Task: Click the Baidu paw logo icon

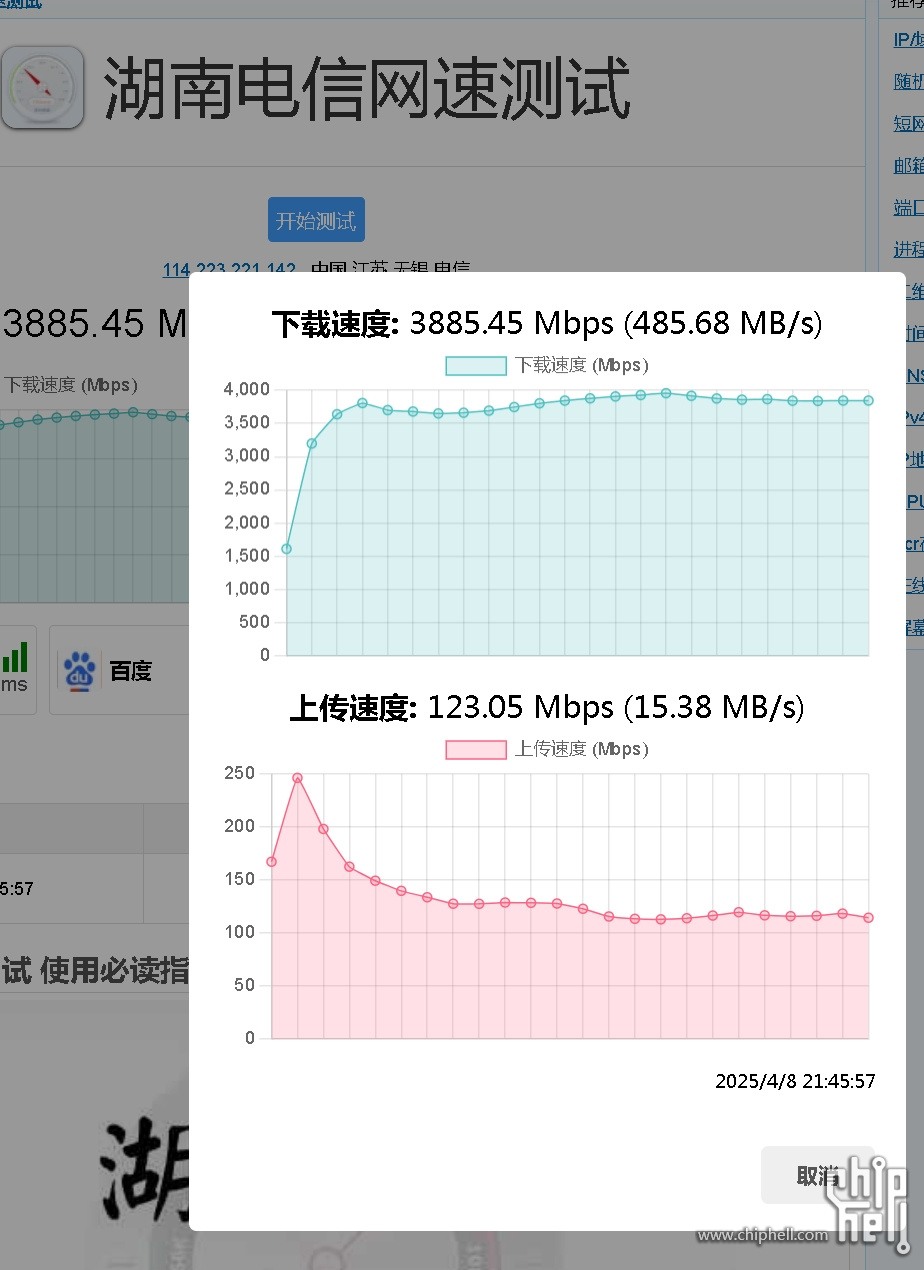Action: tap(80, 670)
